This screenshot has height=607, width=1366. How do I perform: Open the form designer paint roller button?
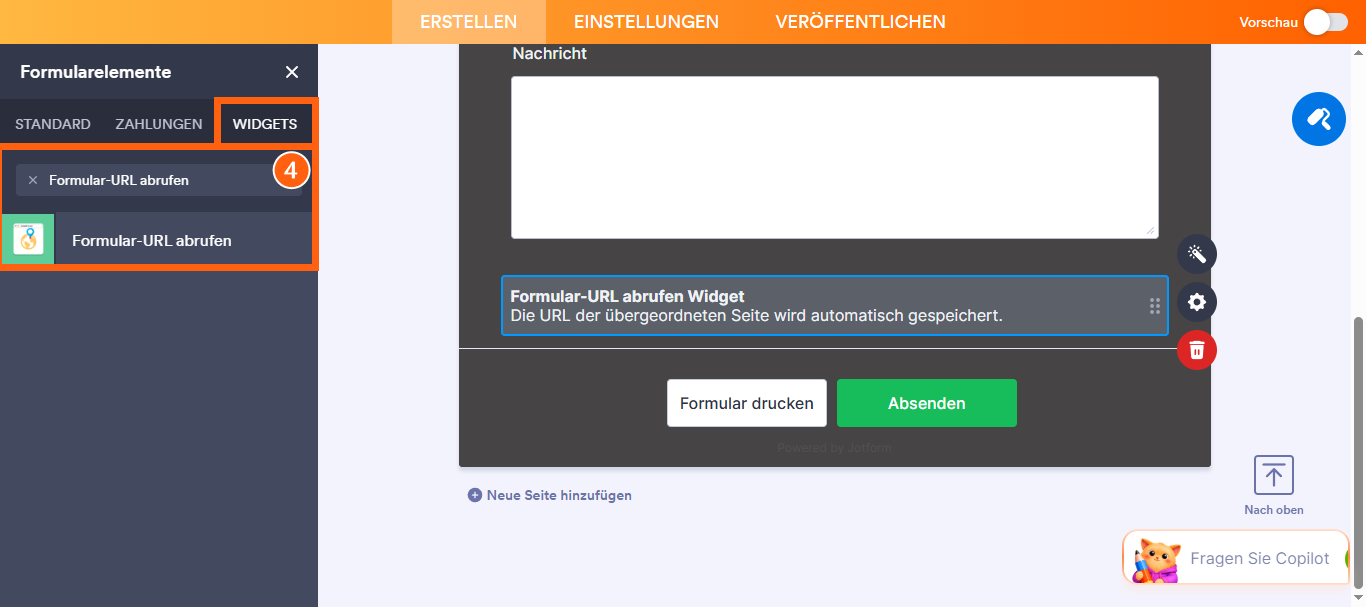click(x=1319, y=119)
